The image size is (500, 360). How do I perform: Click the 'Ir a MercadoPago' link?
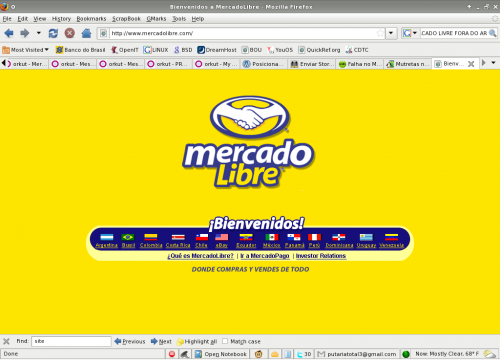pyautogui.click(x=265, y=256)
